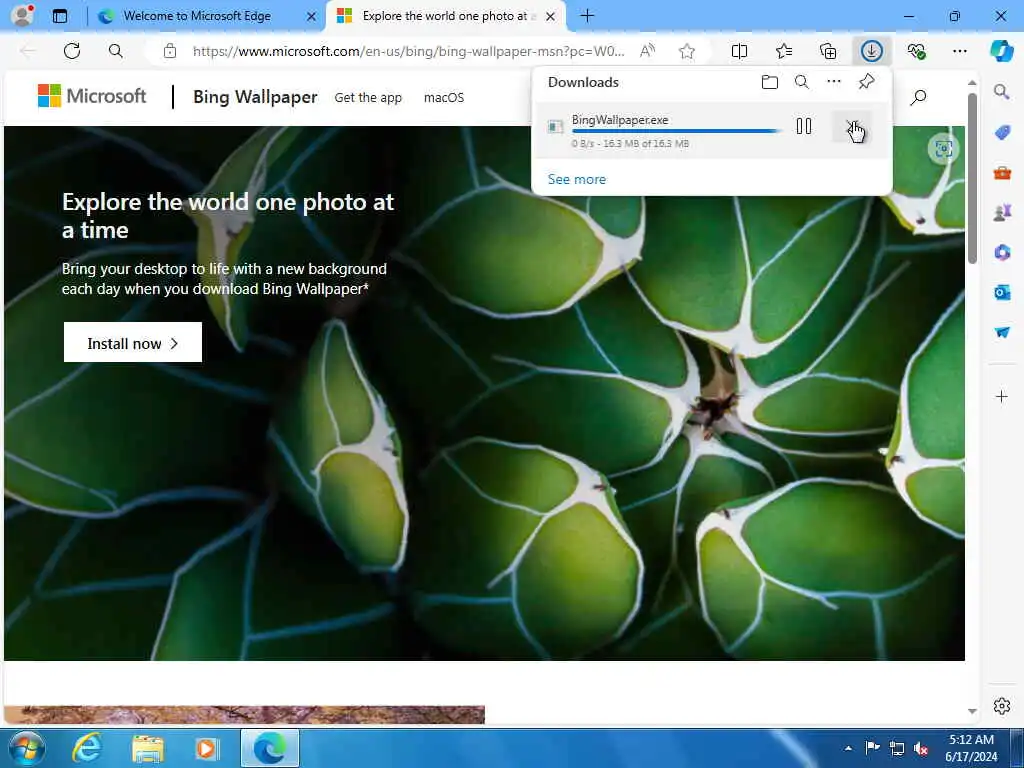Click the scrollbar down arrow

[x=972, y=711]
